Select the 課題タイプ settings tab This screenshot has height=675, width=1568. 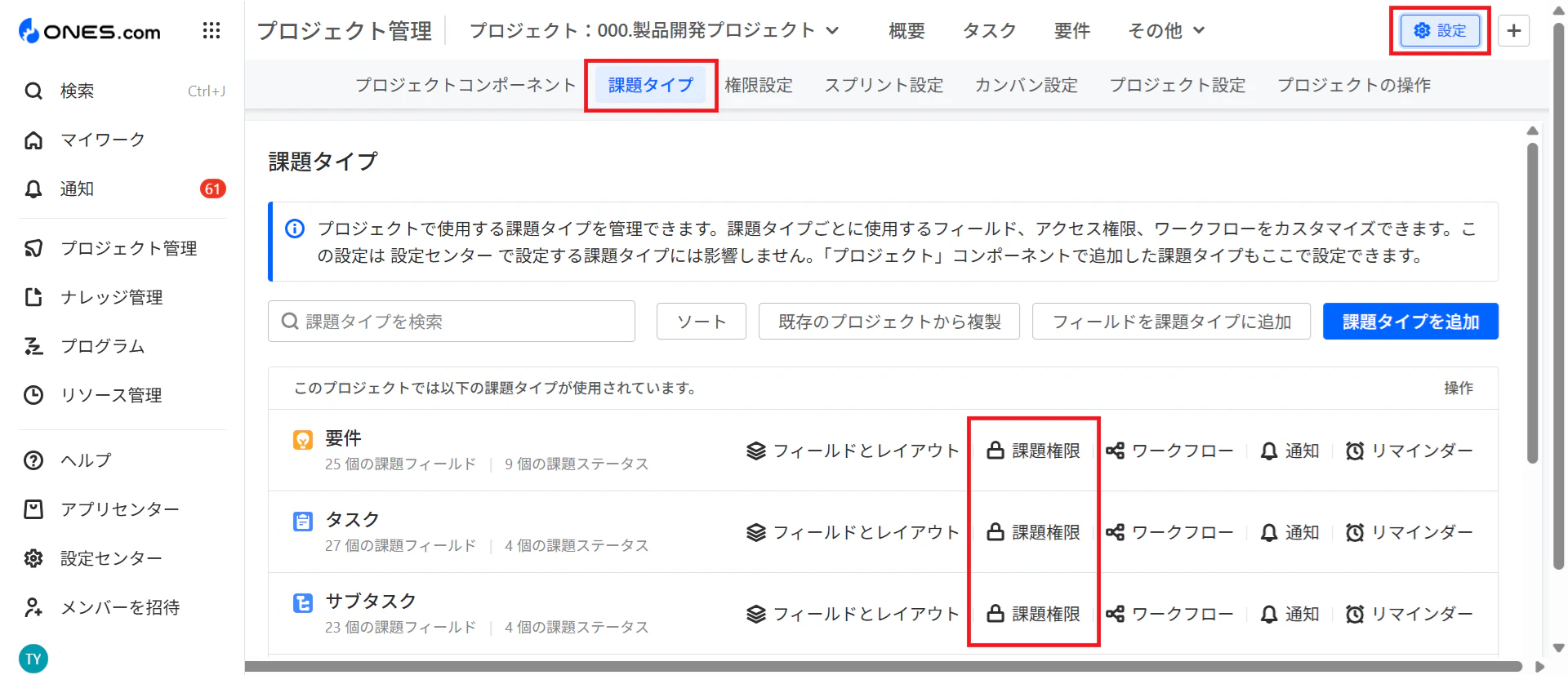tap(651, 85)
